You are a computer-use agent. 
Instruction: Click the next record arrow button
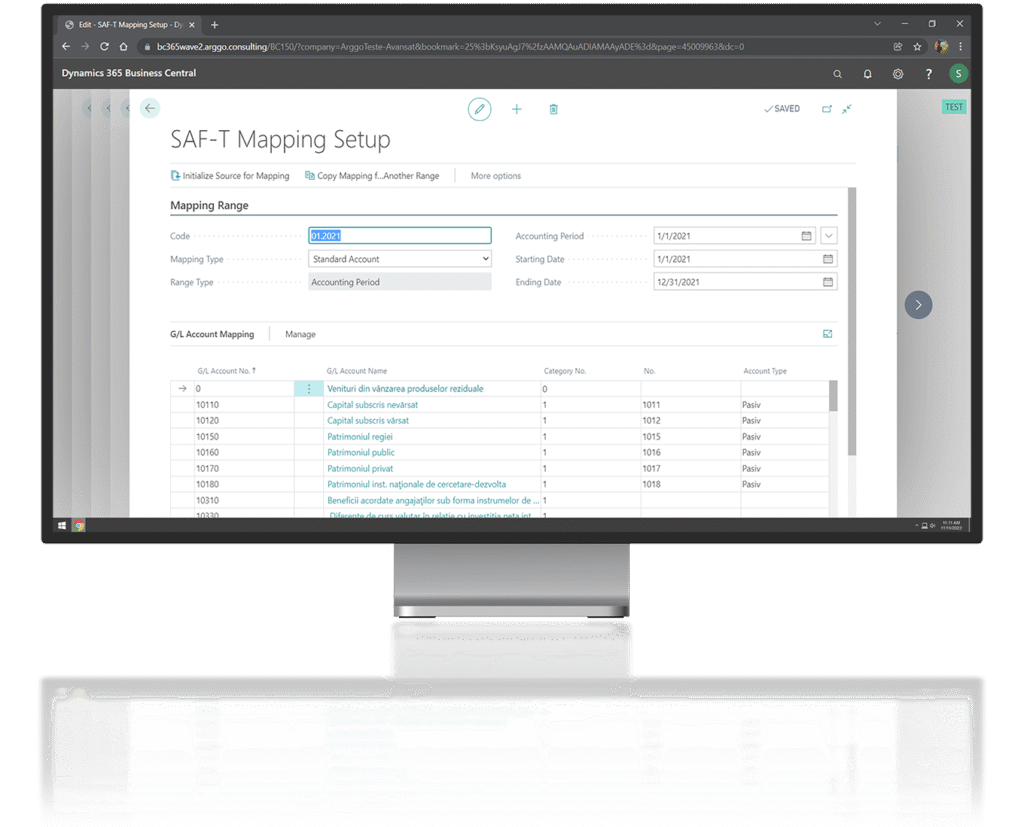[x=918, y=305]
